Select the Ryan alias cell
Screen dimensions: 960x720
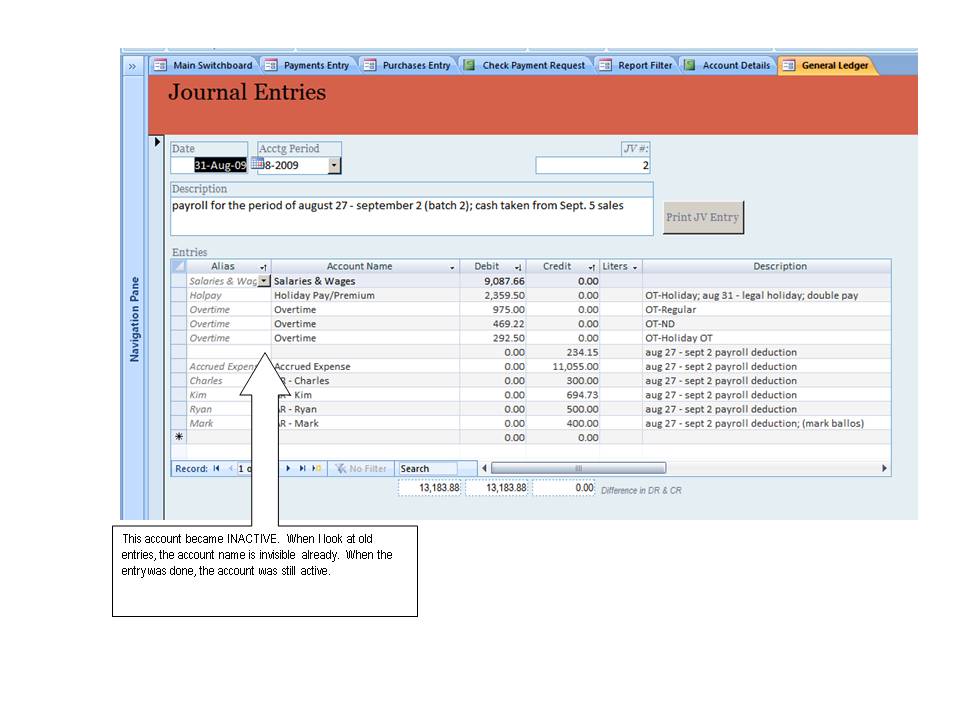click(x=219, y=409)
